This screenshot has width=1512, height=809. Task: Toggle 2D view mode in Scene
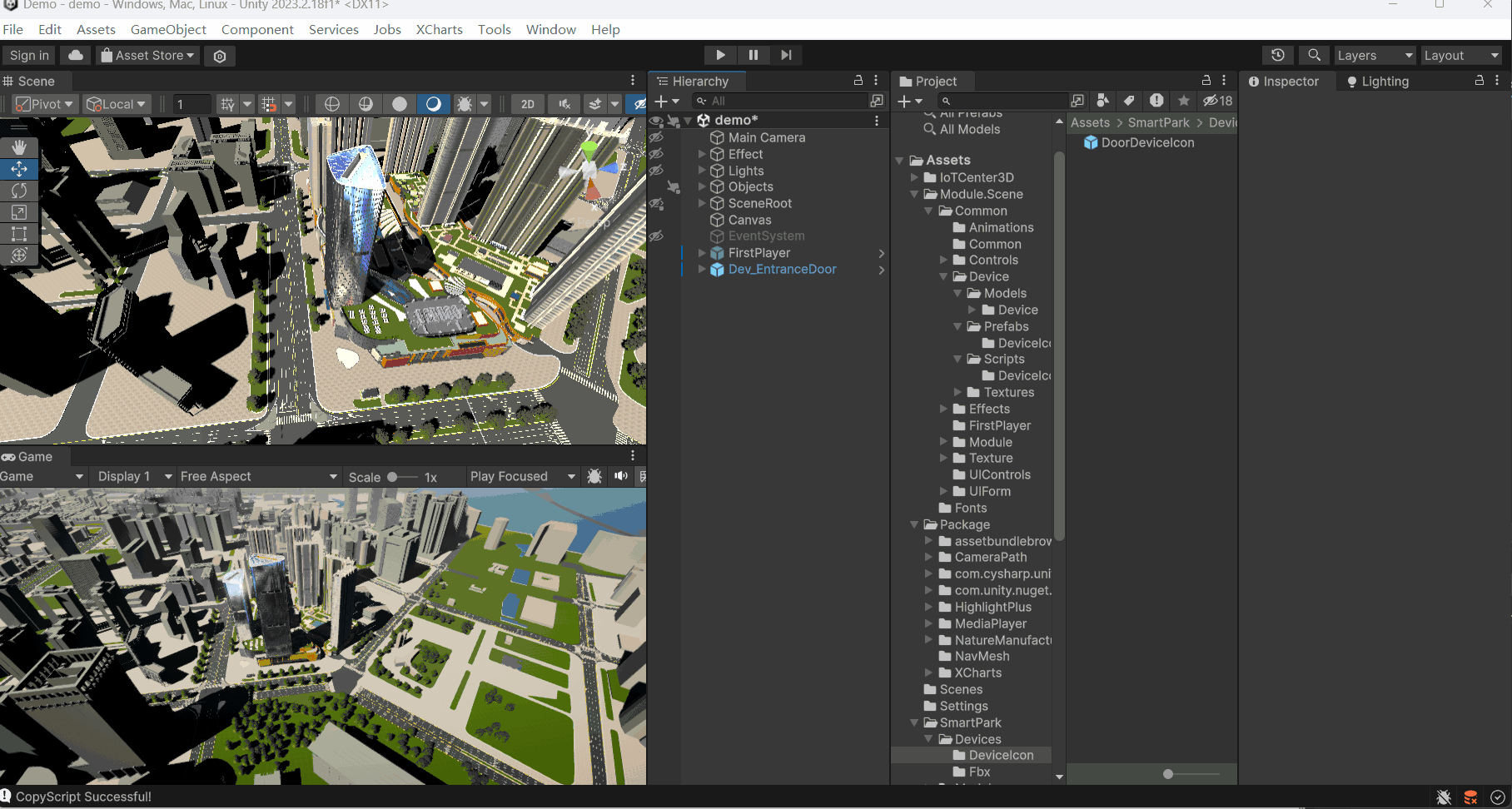[x=527, y=104]
